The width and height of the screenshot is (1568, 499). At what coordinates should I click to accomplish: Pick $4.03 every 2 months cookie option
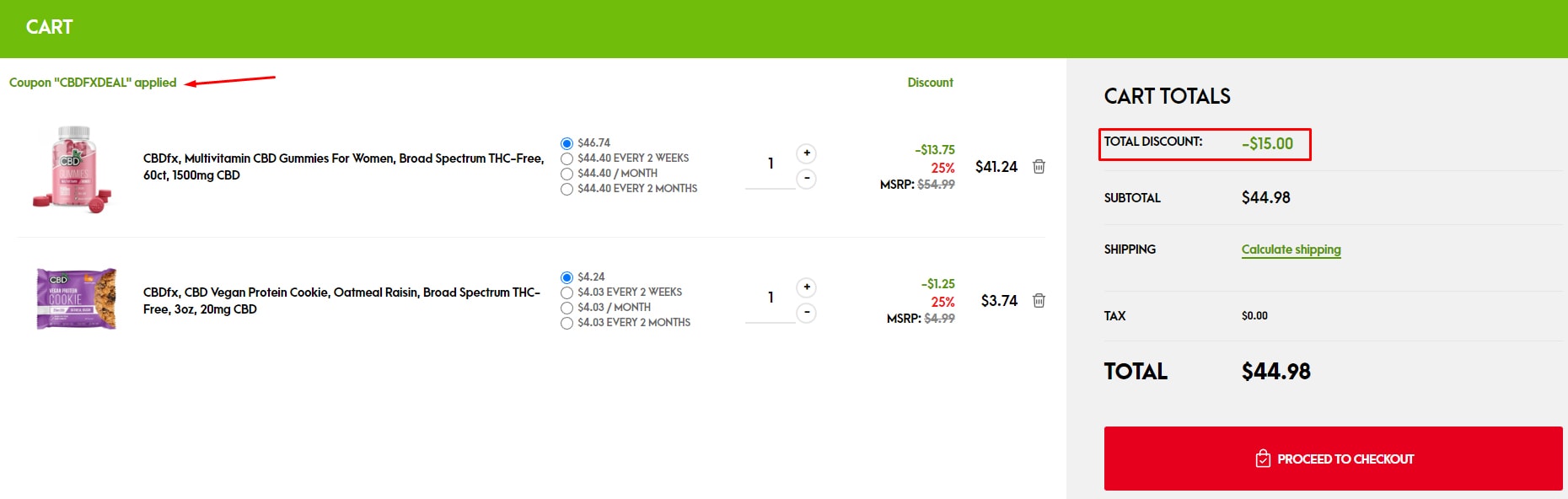coord(567,323)
